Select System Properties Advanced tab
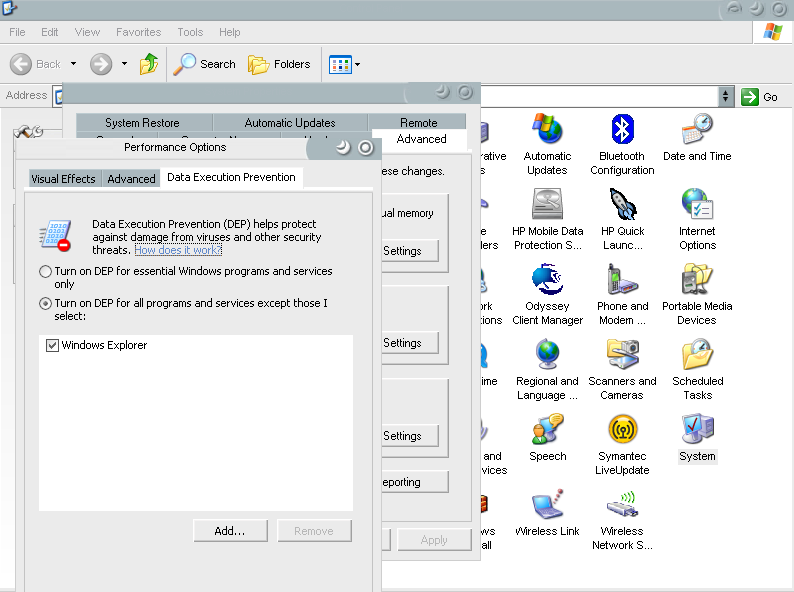794x592 pixels. click(421, 139)
